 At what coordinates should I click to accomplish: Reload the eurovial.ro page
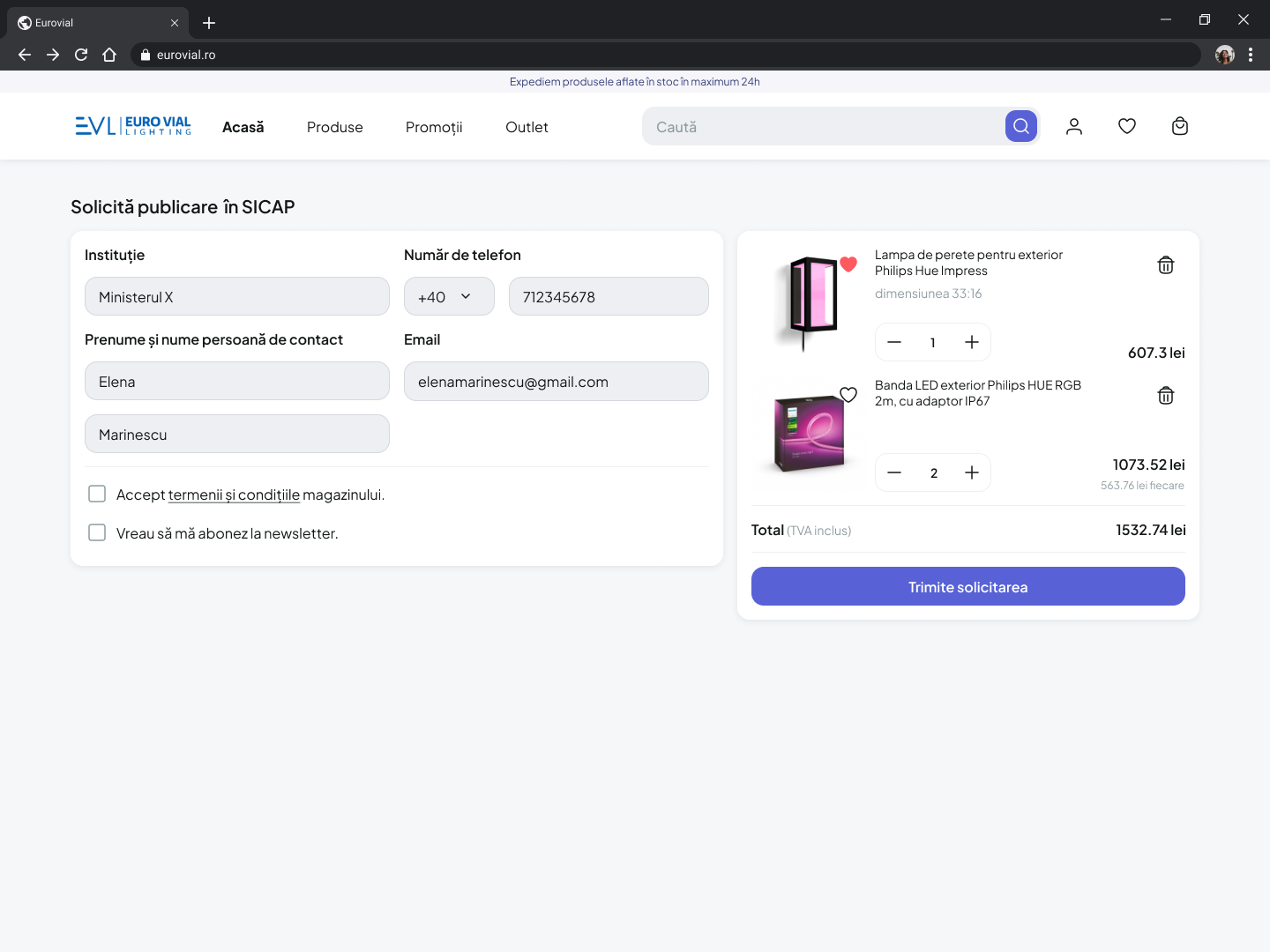coord(81,55)
